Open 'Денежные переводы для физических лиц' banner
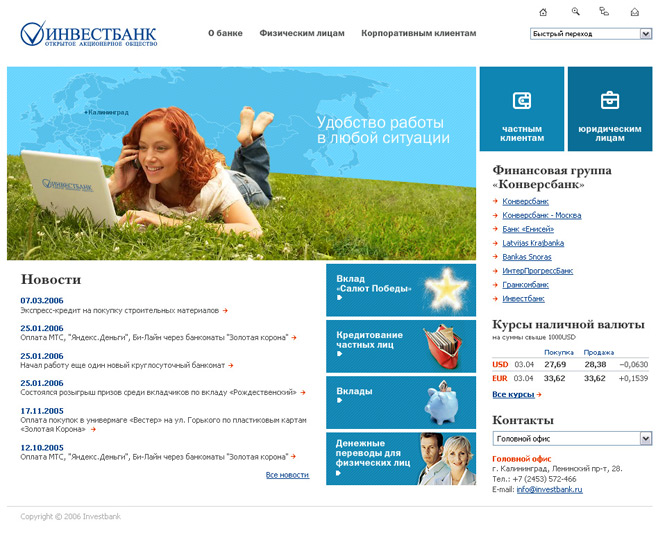Screen dimensions: 659x549 400,458
